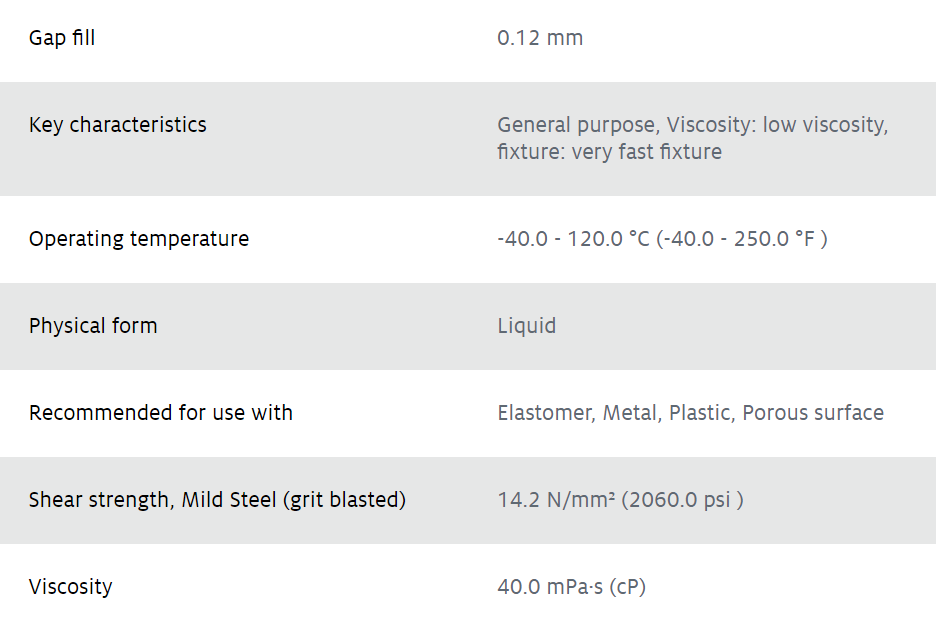The image size is (942, 630).
Task: Click the Operating temperature label
Action: click(139, 238)
